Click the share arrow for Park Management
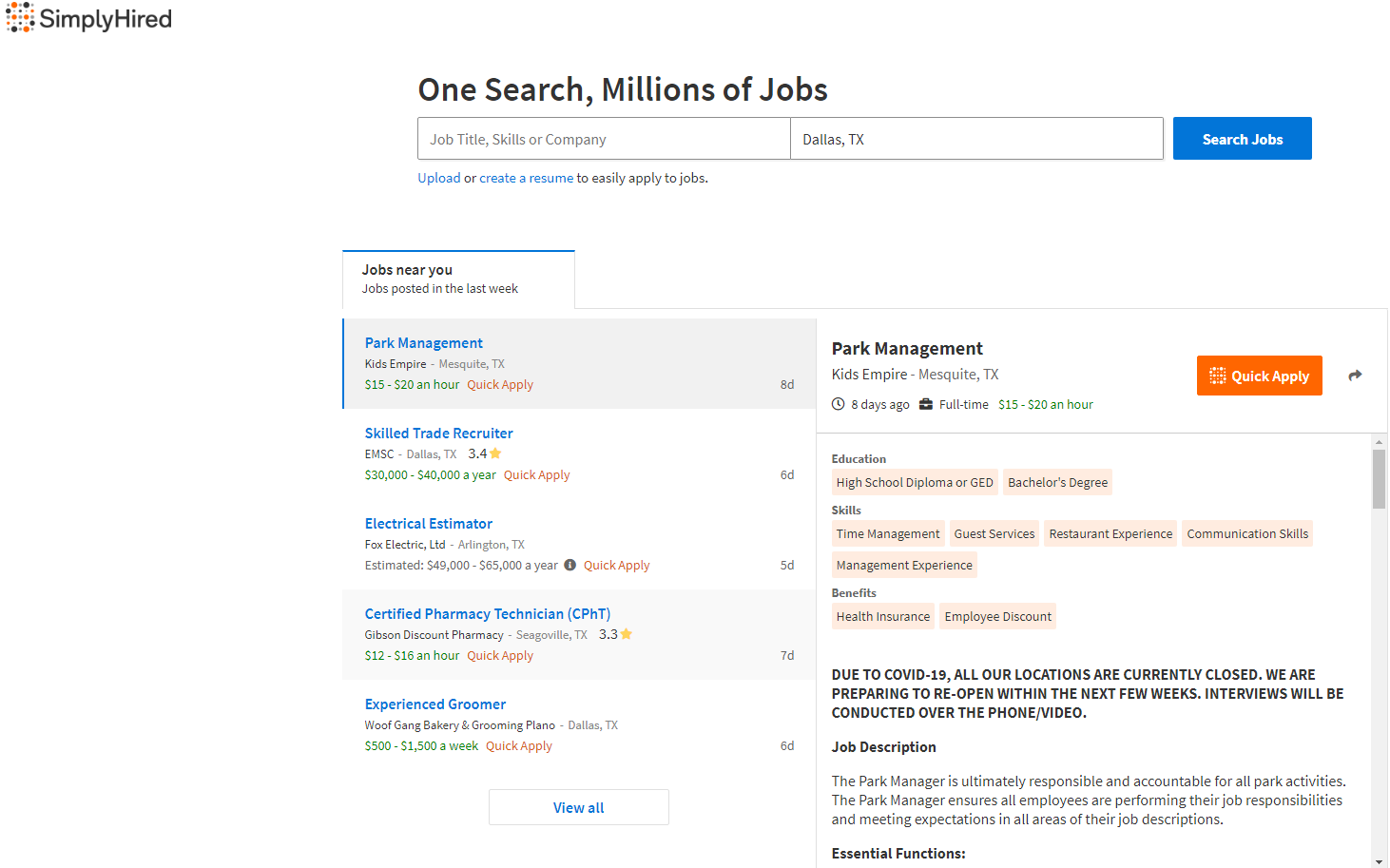This screenshot has height=868, width=1390. pos(1355,375)
